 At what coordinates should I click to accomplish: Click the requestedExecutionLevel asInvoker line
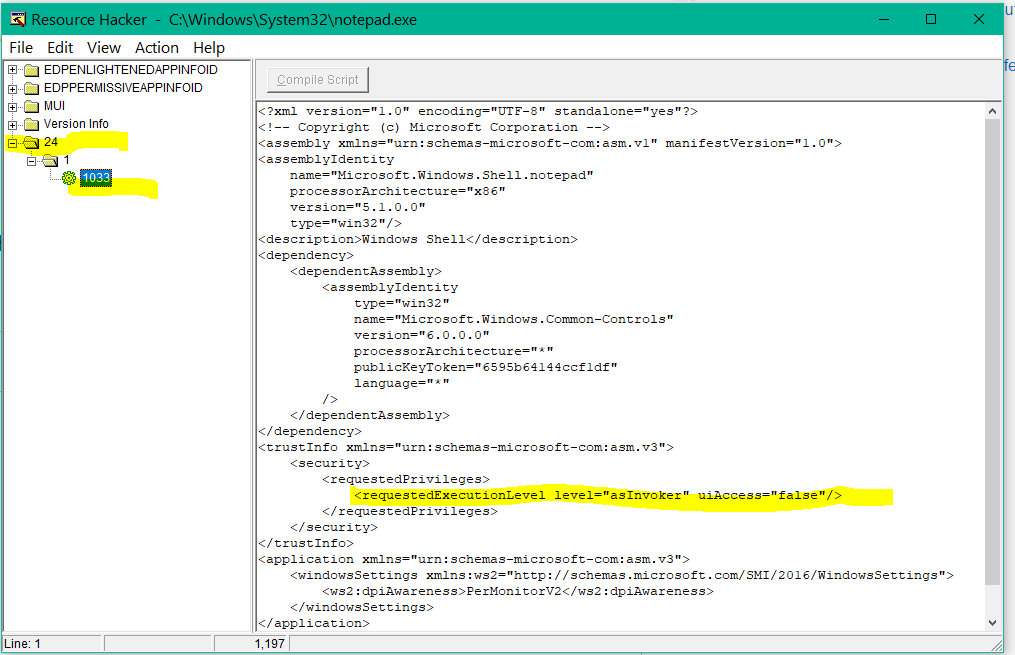(598, 496)
